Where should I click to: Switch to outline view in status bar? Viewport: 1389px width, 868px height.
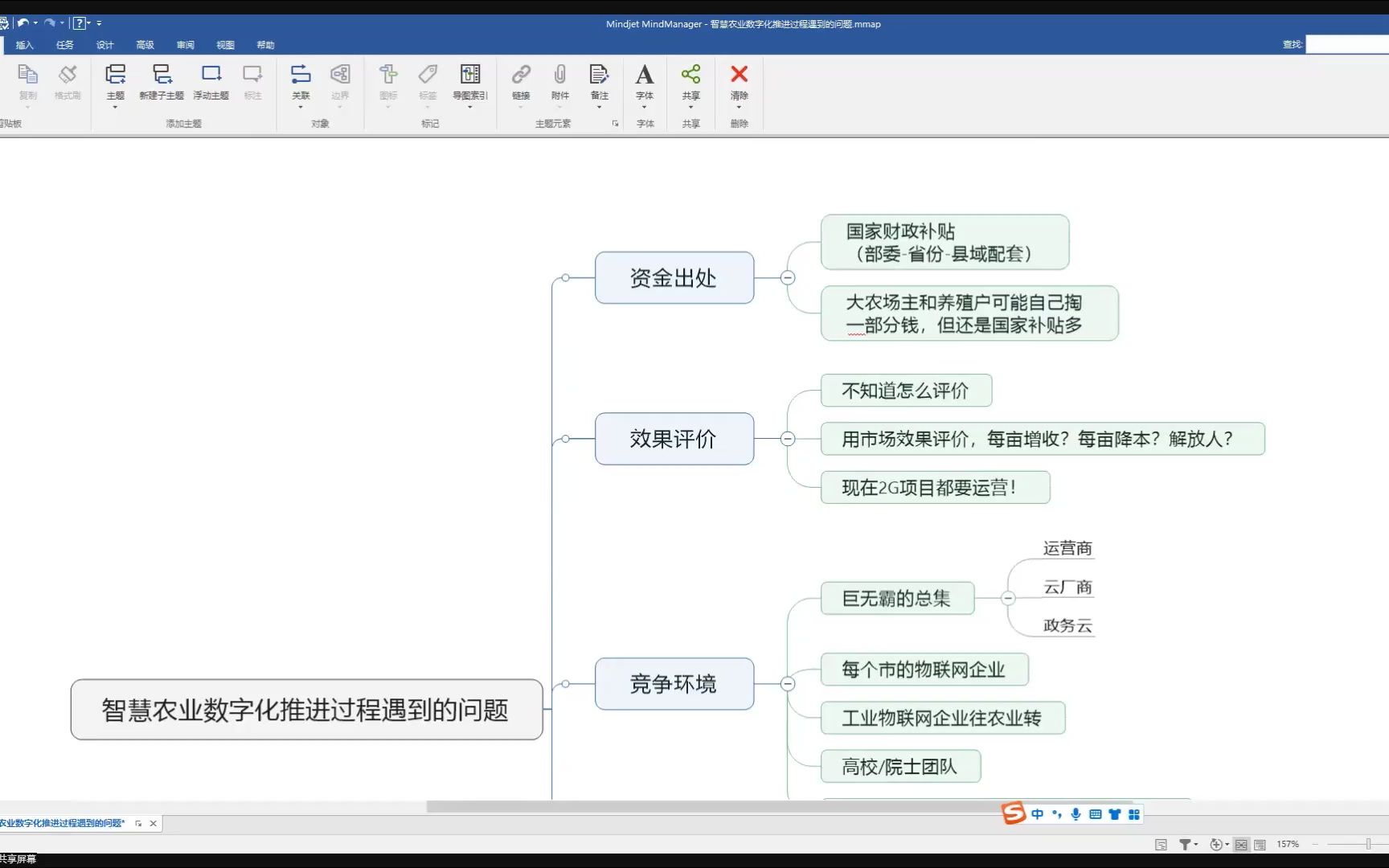tap(1260, 844)
